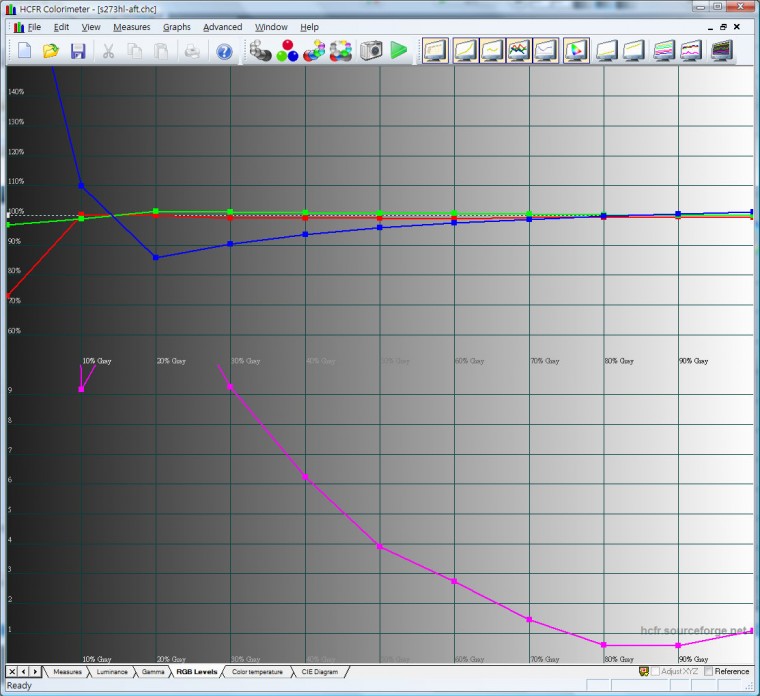Image resolution: width=760 pixels, height=696 pixels.
Task: Close the current tab with the X button
Action: point(12,672)
